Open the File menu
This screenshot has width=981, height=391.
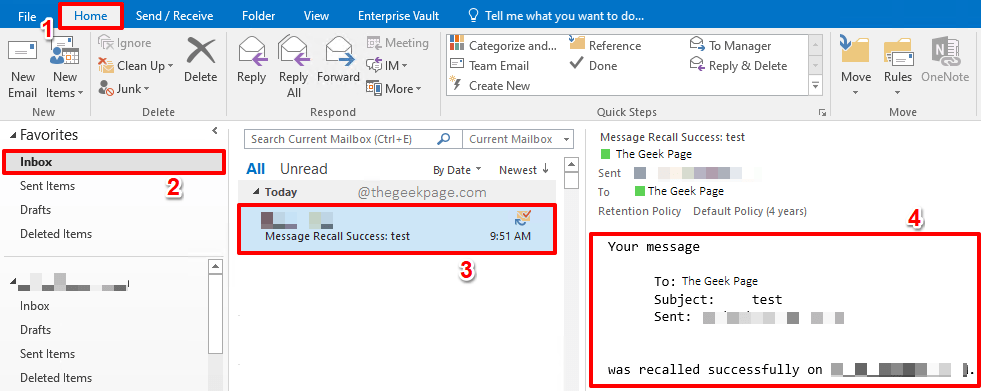point(27,16)
